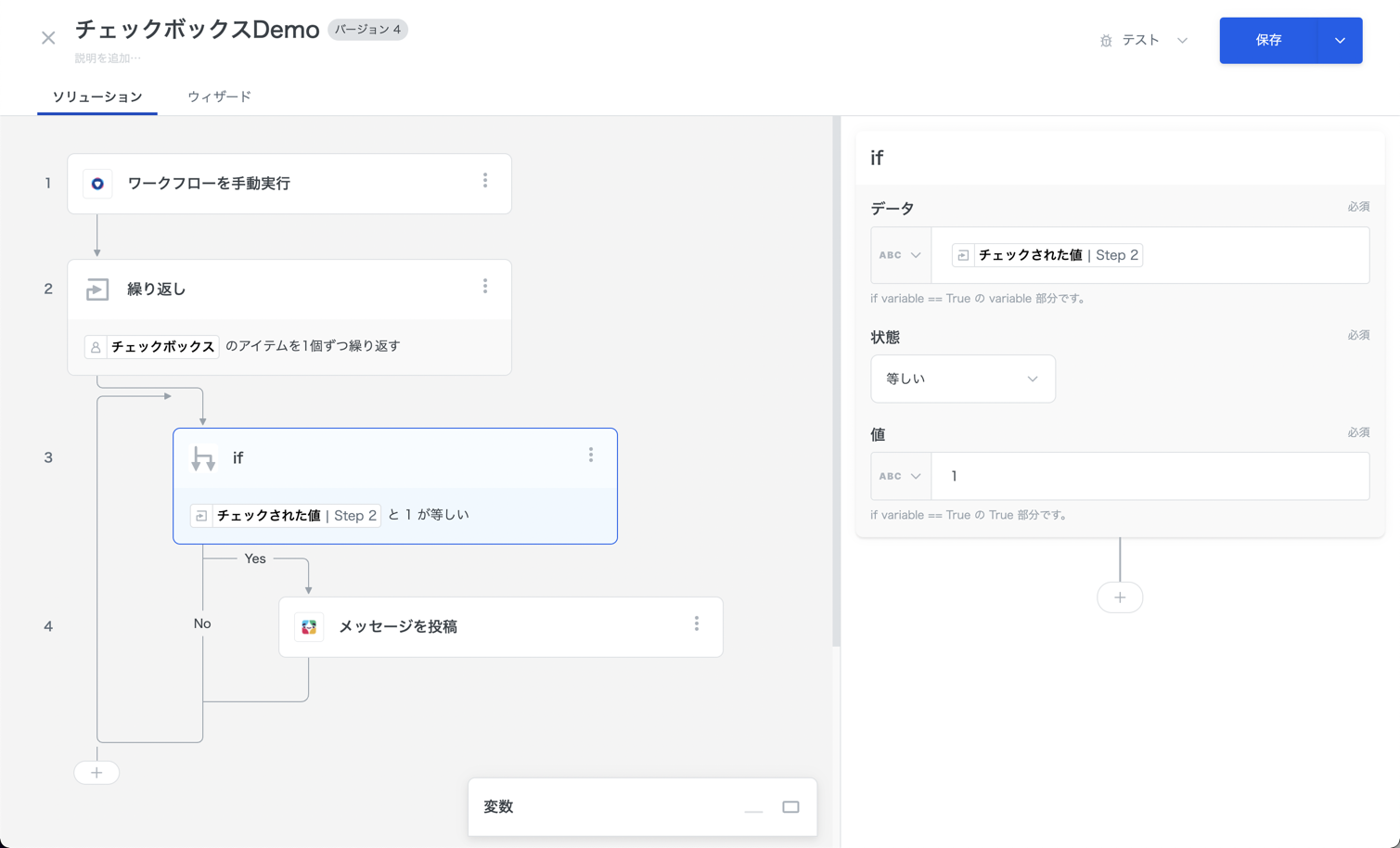1400x848 pixels.
Task: Open three-dot menu for メッセージを投稿 step
Action: (x=697, y=624)
